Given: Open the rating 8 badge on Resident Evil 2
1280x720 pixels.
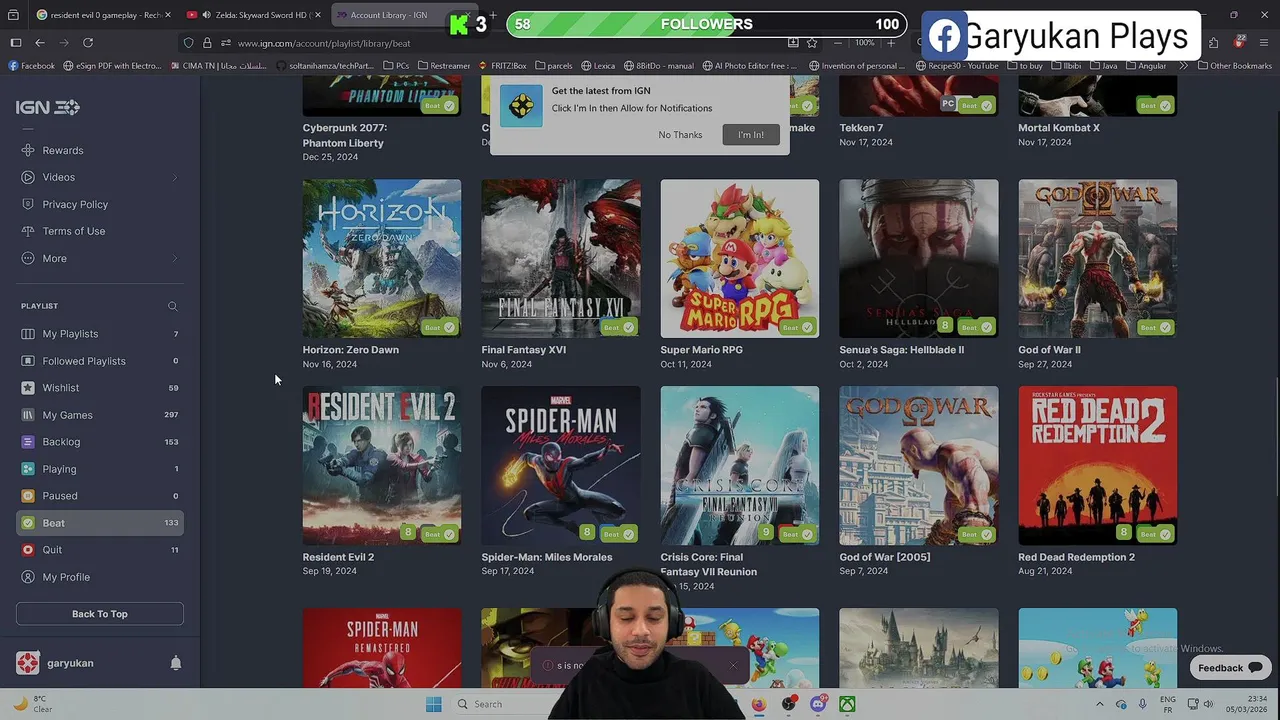Looking at the screenshot, I should [x=408, y=533].
